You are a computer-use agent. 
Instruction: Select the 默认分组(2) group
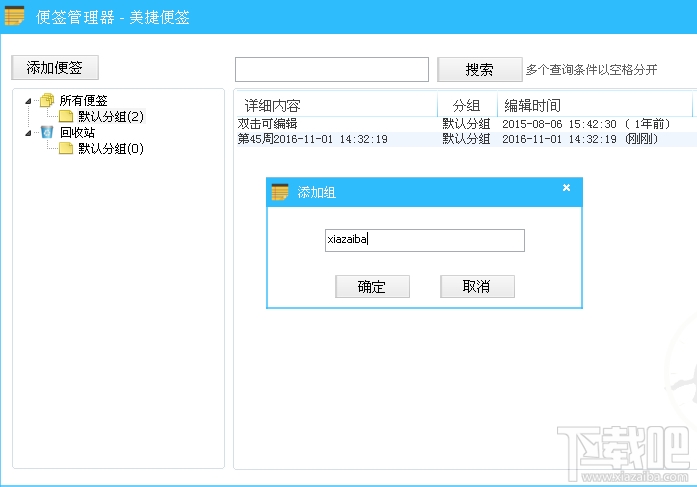coord(111,116)
